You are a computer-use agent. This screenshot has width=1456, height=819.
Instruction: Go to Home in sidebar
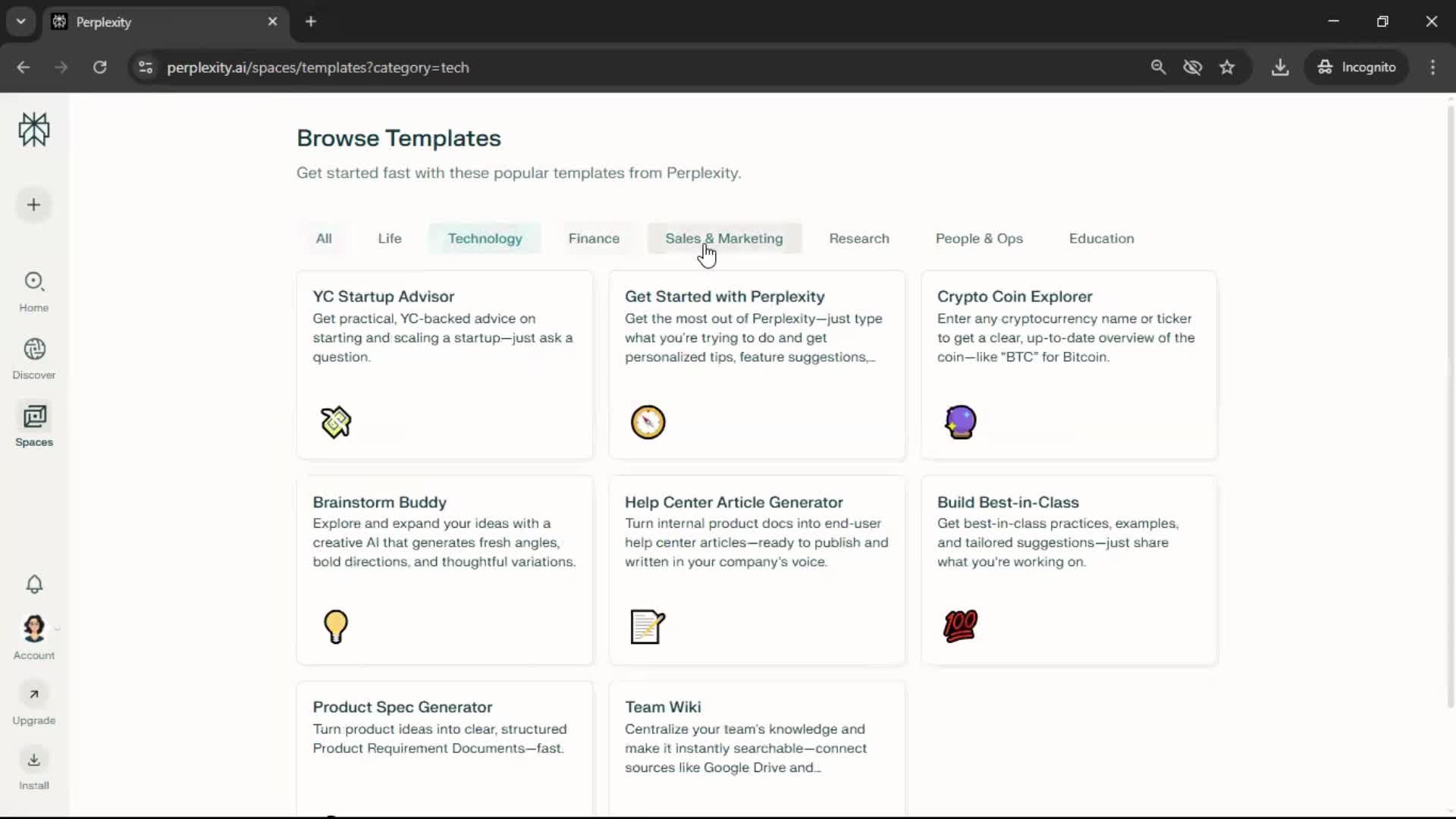34,291
